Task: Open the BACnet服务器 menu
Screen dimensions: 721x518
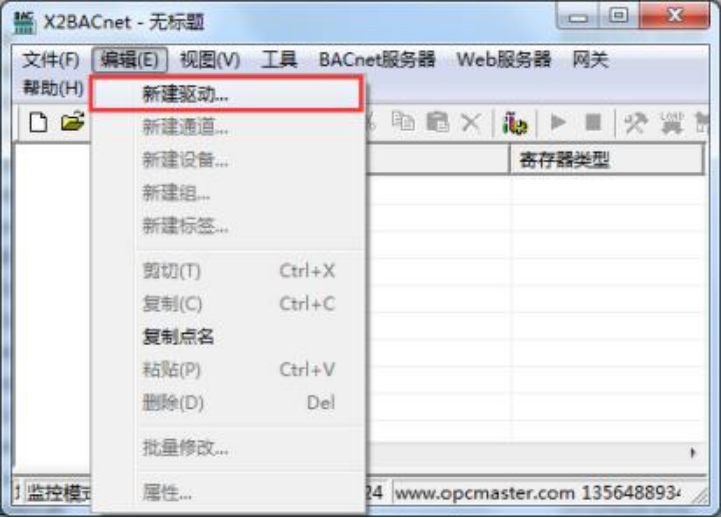Action: [x=377, y=60]
